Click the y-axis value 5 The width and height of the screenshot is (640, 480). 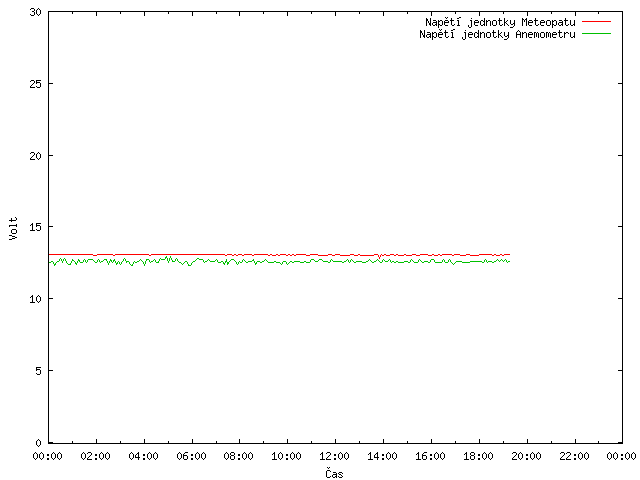pyautogui.click(x=38, y=371)
